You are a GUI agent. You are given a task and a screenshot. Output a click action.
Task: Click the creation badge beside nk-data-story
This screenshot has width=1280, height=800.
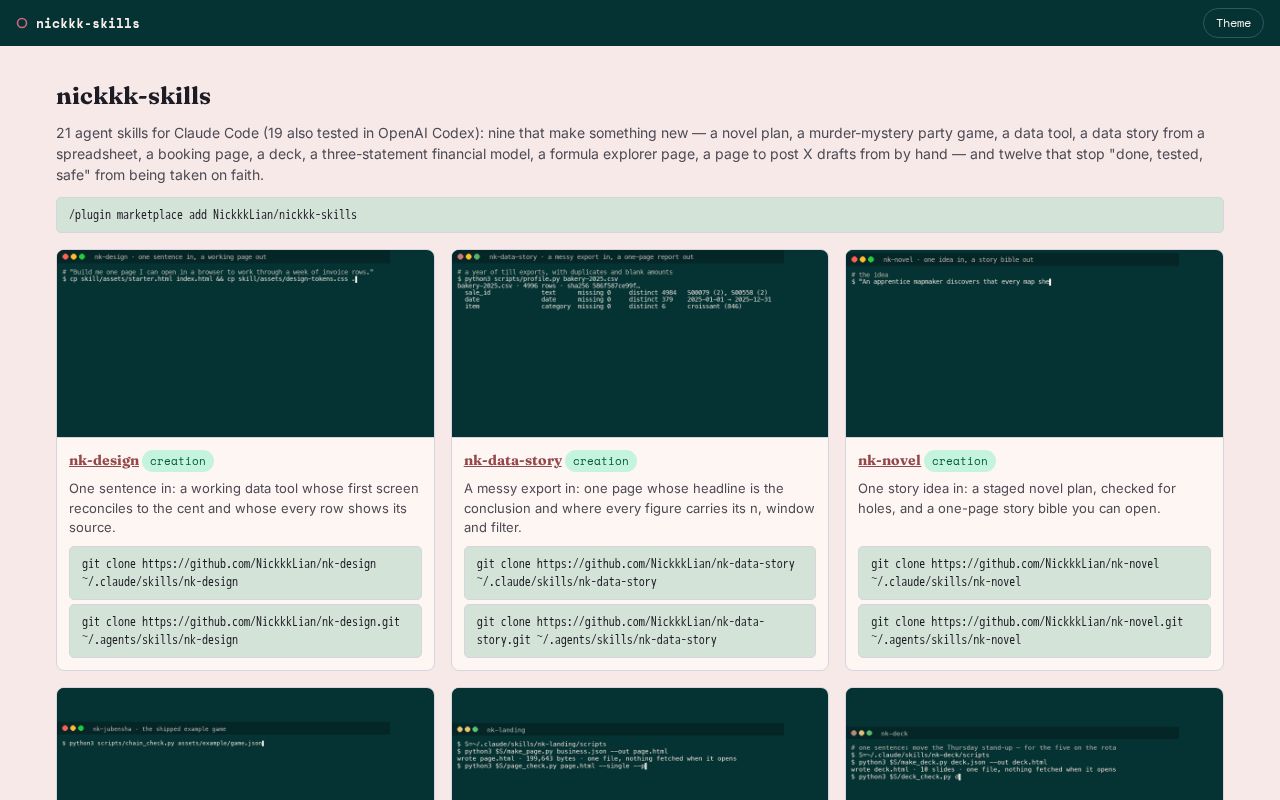point(601,461)
